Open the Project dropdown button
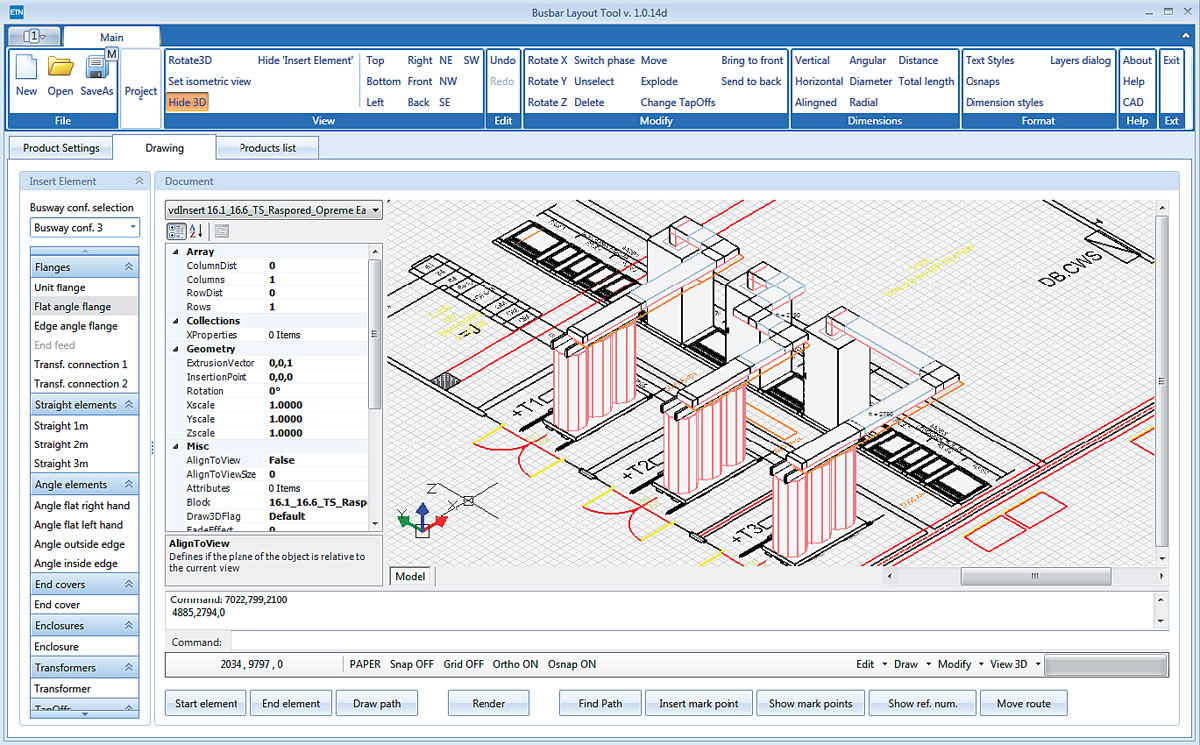1200x745 pixels. pos(141,90)
